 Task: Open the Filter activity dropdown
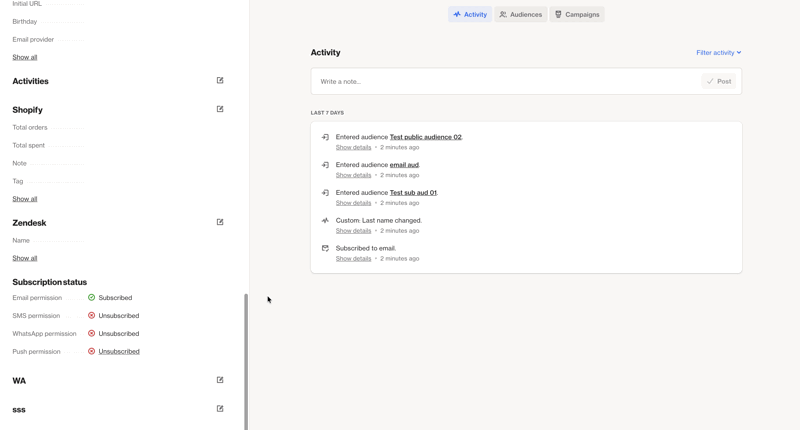click(718, 53)
